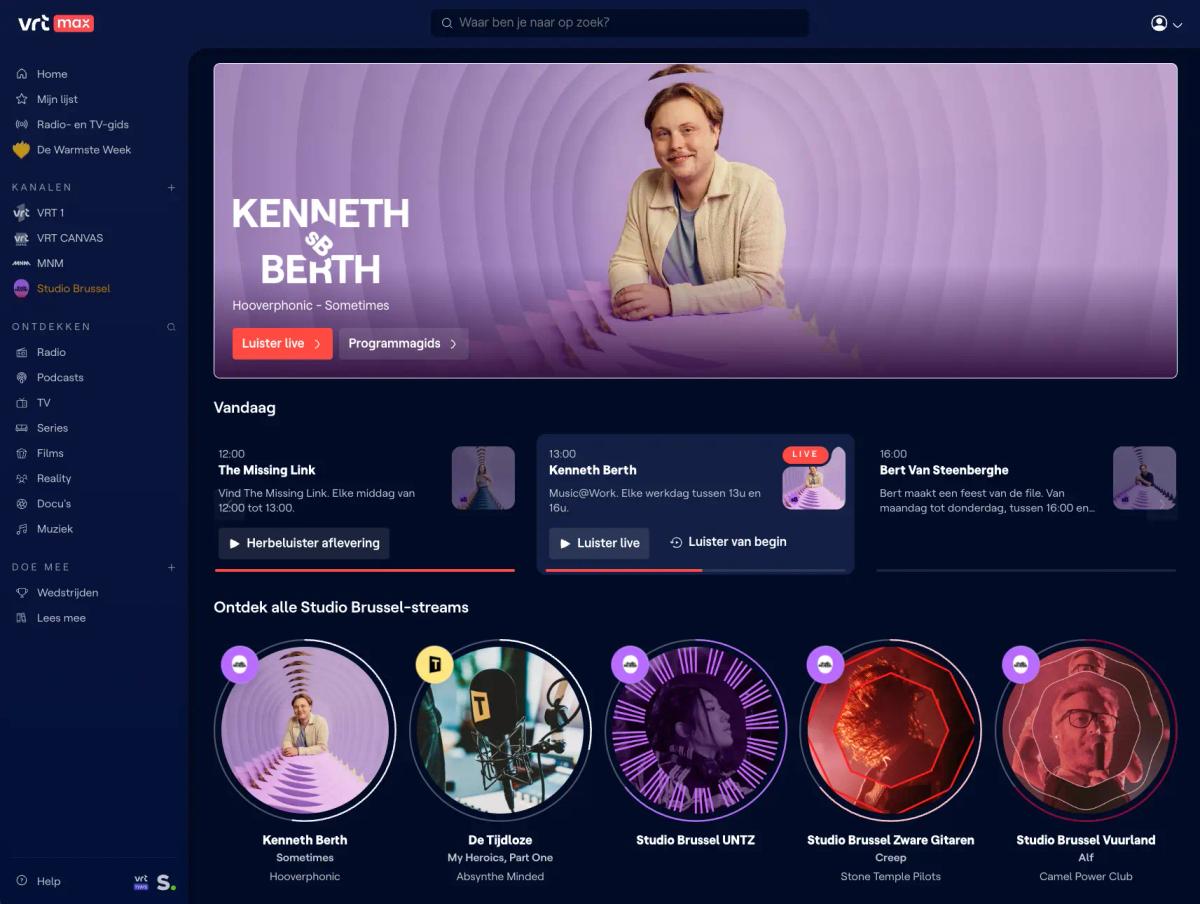Click the Help question mark icon
The image size is (1200, 904).
[21, 881]
